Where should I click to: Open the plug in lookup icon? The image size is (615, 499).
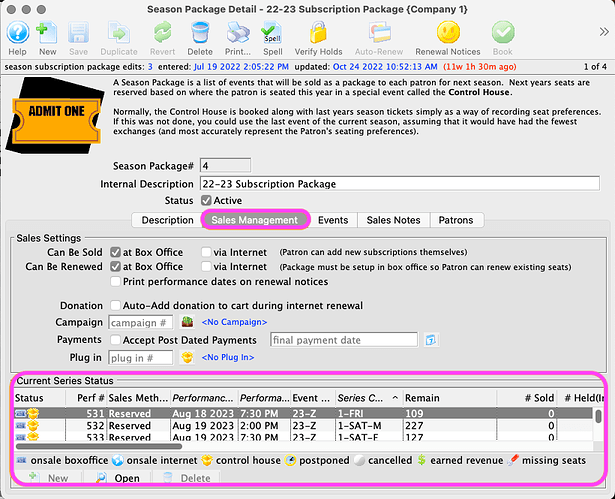187,357
